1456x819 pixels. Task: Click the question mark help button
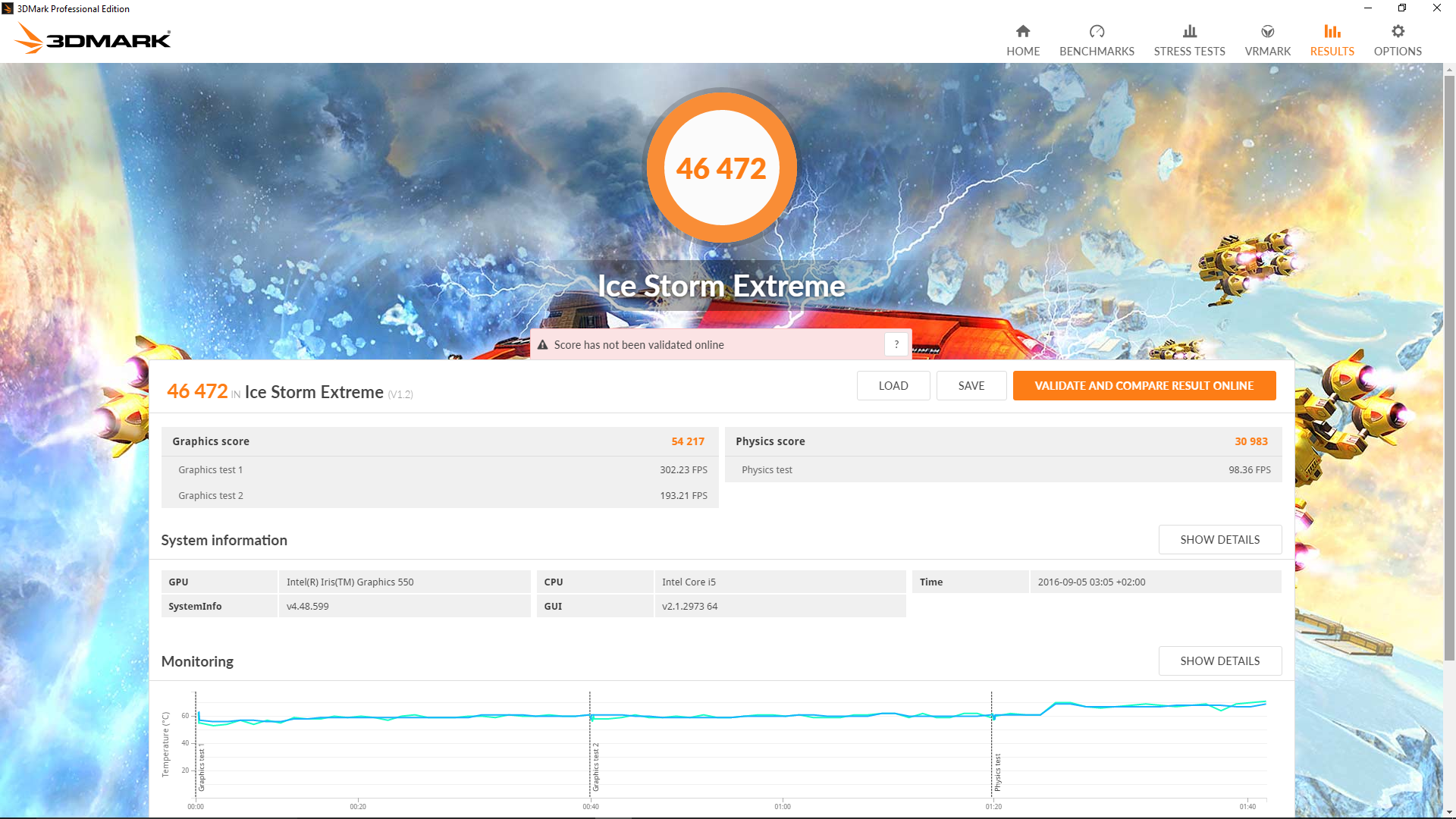(896, 344)
